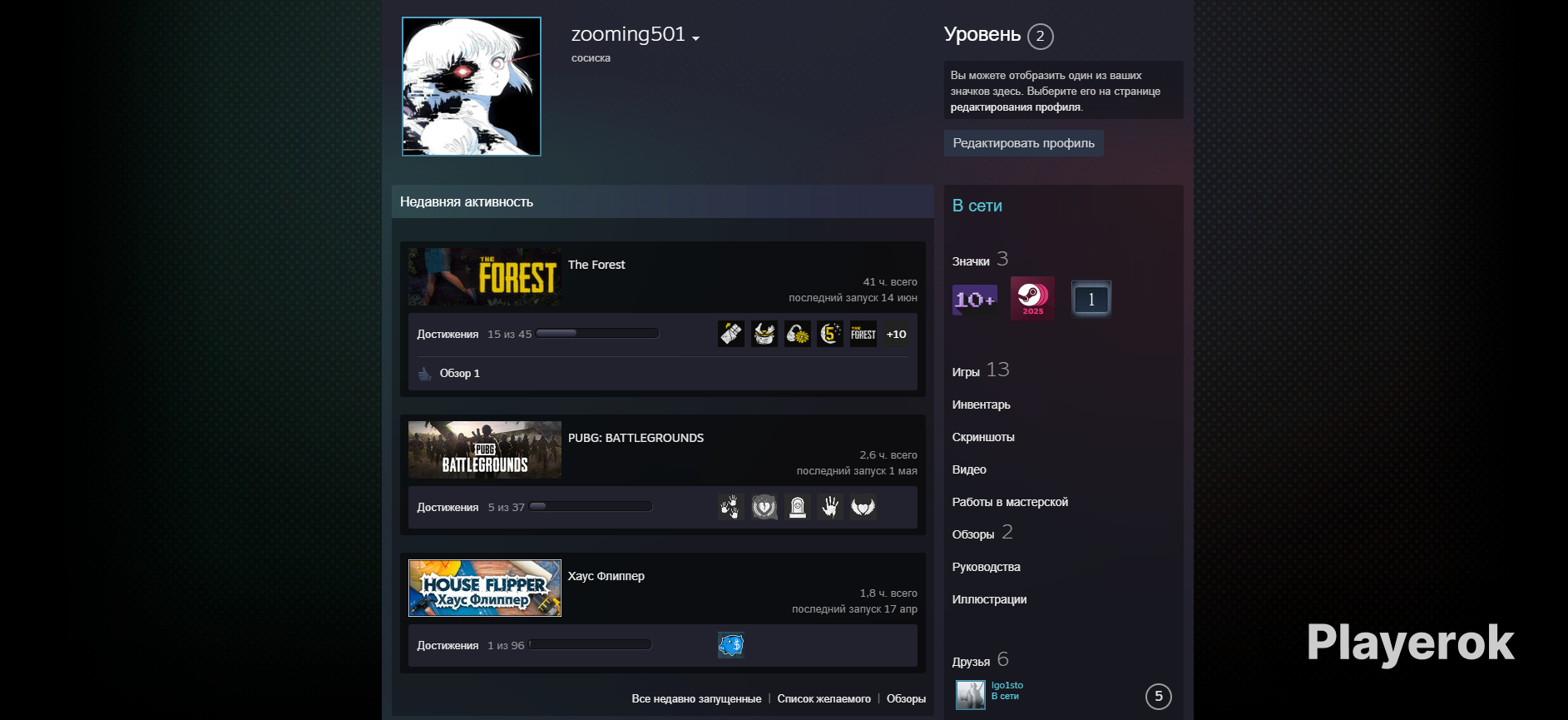Image resolution: width=1568 pixels, height=720 pixels.
Task: Click the Редактировать профиль button
Action: [x=1024, y=143]
